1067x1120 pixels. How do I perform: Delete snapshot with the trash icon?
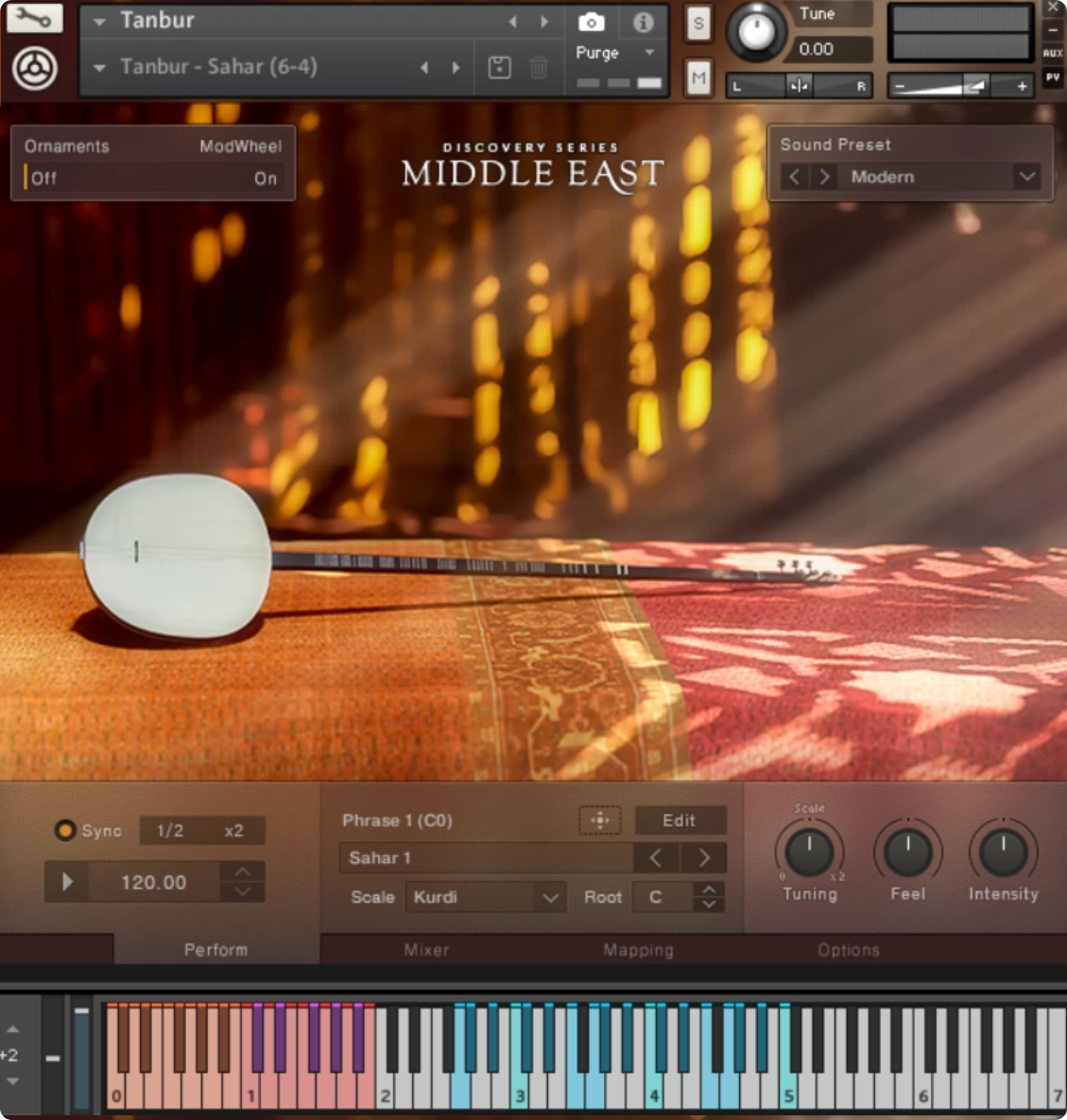point(539,68)
